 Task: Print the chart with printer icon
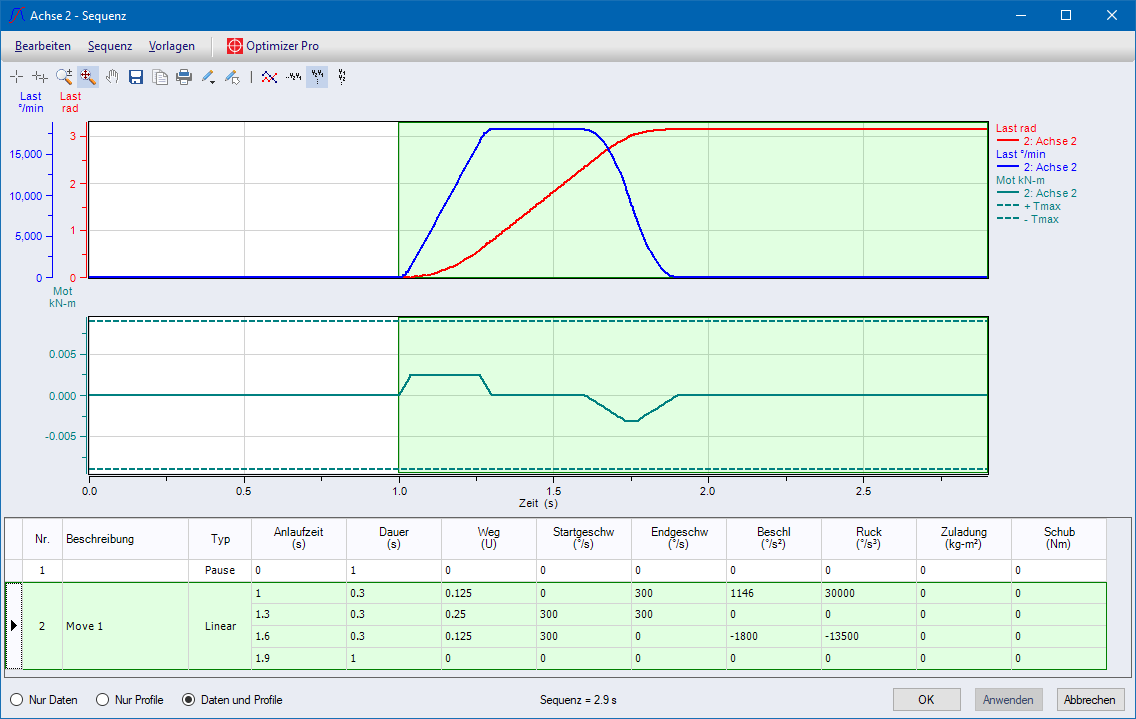pos(184,77)
